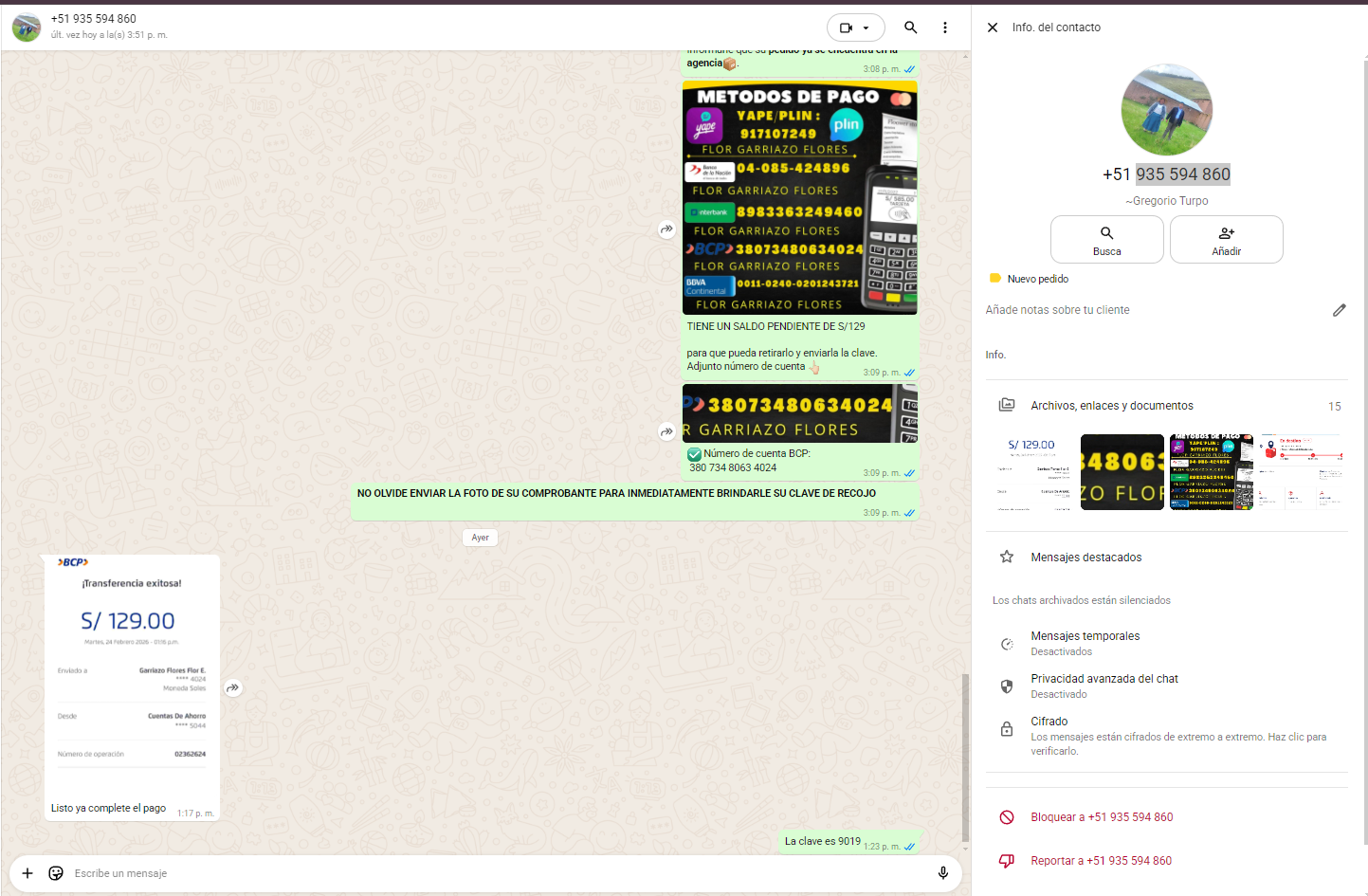Open Mensajes temporales setting
The width and height of the screenshot is (1368, 896).
(1085, 643)
